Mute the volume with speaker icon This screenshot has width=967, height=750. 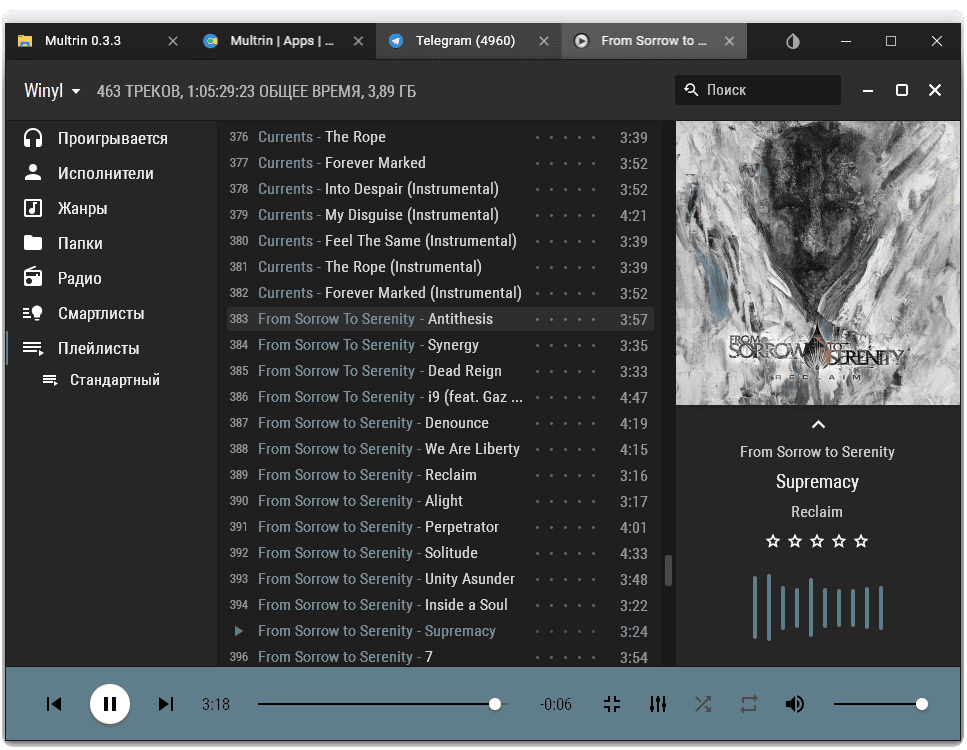[794, 704]
